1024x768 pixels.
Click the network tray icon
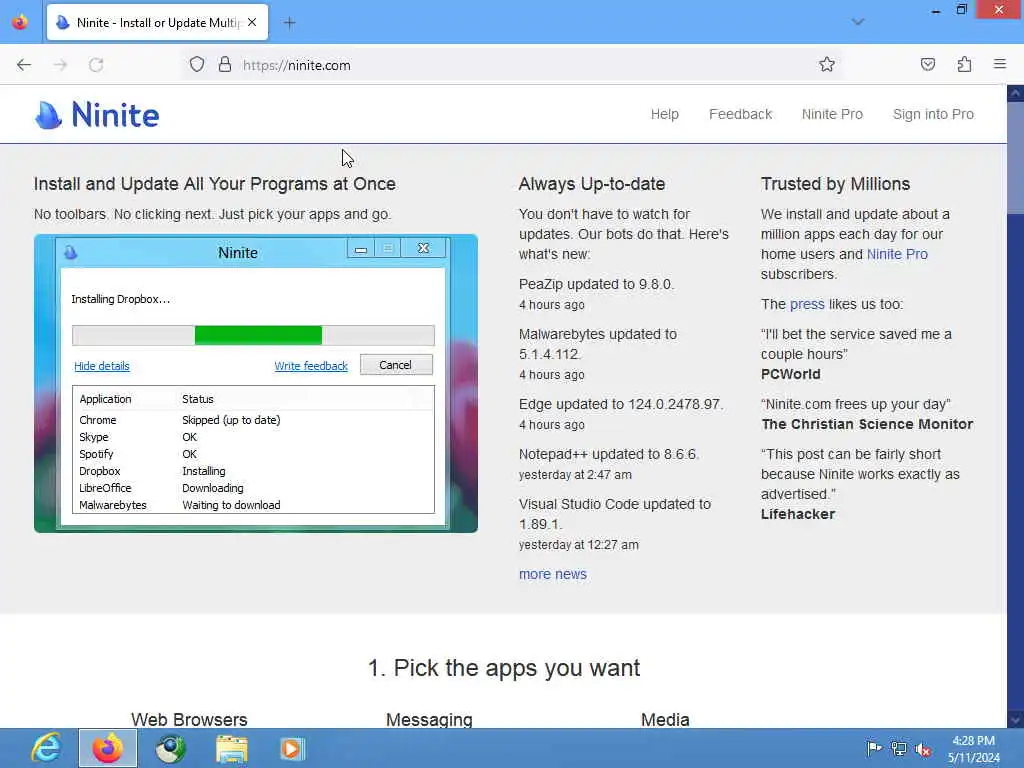[x=899, y=748]
